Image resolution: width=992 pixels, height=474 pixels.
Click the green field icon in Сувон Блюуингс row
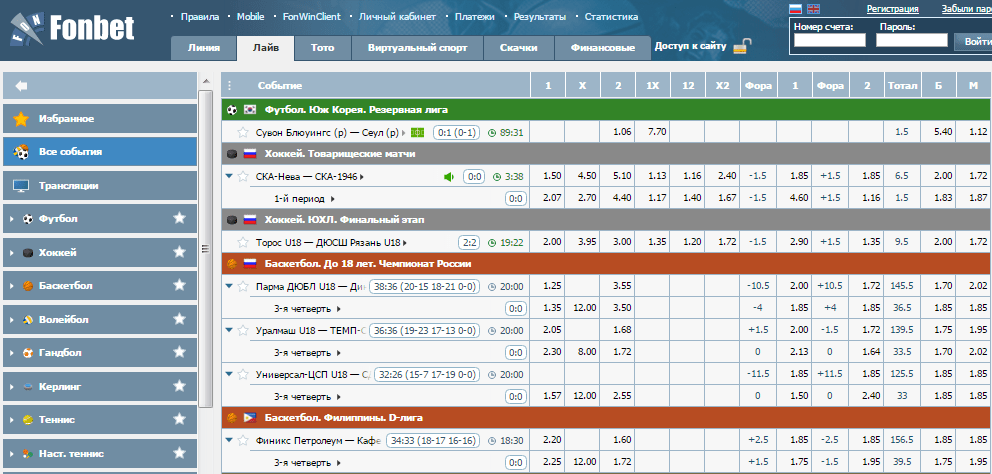(418, 132)
